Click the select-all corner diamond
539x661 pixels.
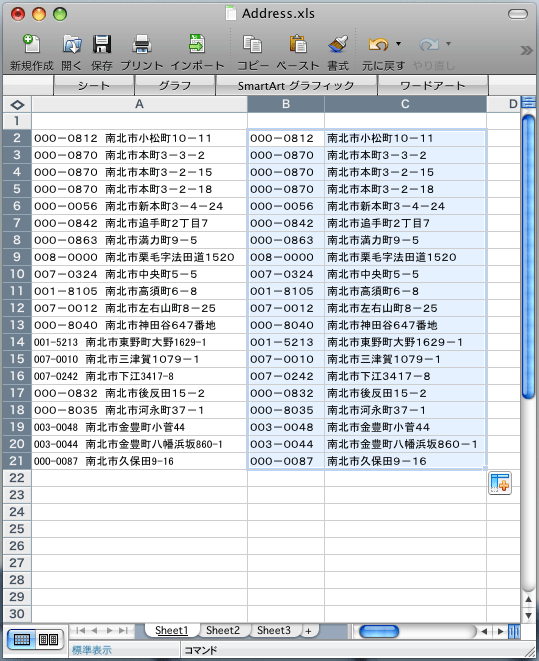point(17,104)
